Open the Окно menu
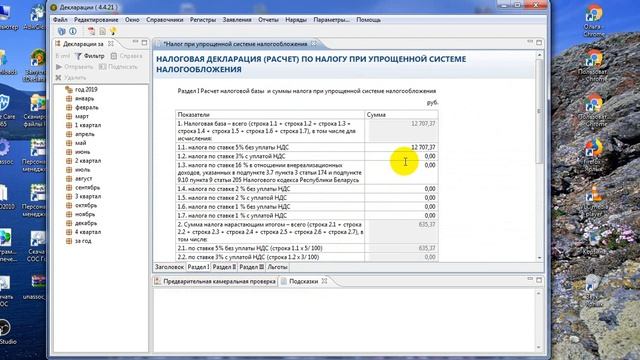 (x=132, y=20)
